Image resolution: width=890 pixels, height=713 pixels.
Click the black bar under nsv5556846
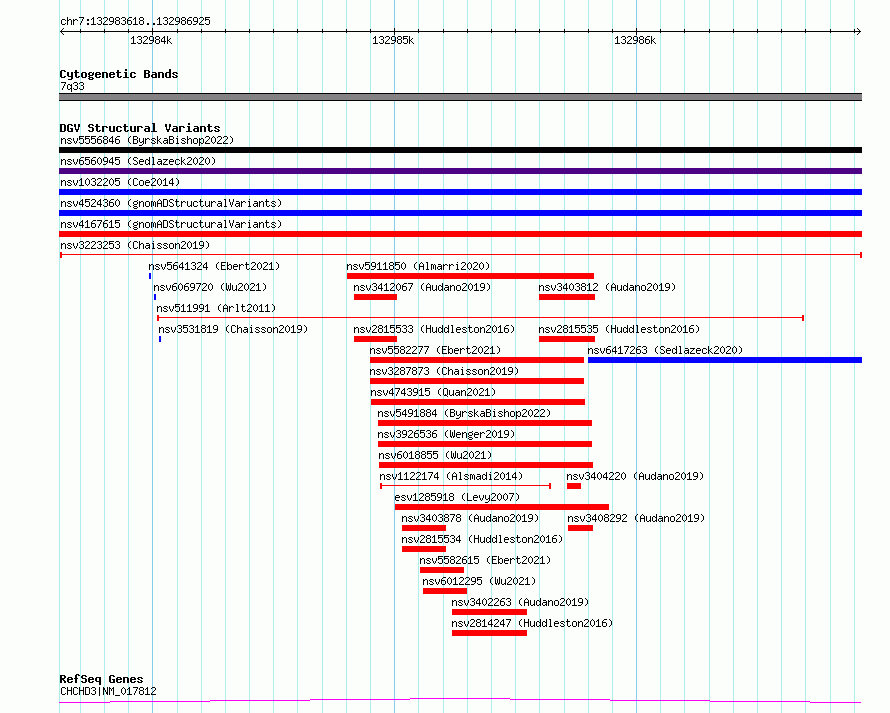tap(460, 150)
